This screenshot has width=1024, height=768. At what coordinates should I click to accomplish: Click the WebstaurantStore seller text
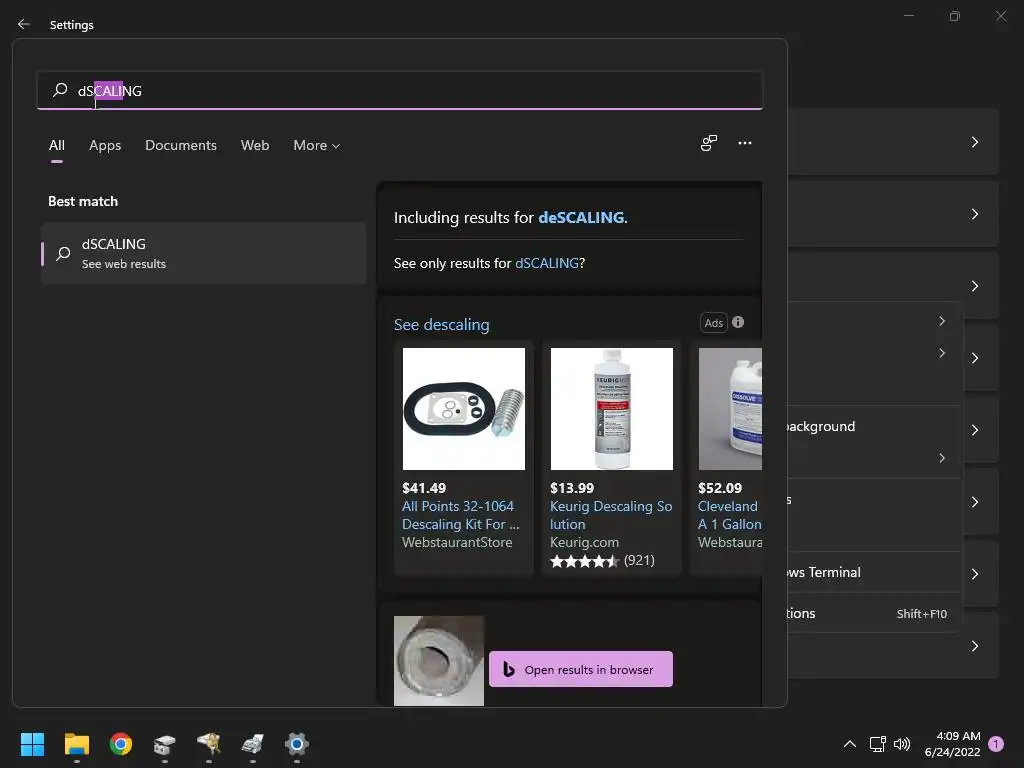tap(457, 542)
